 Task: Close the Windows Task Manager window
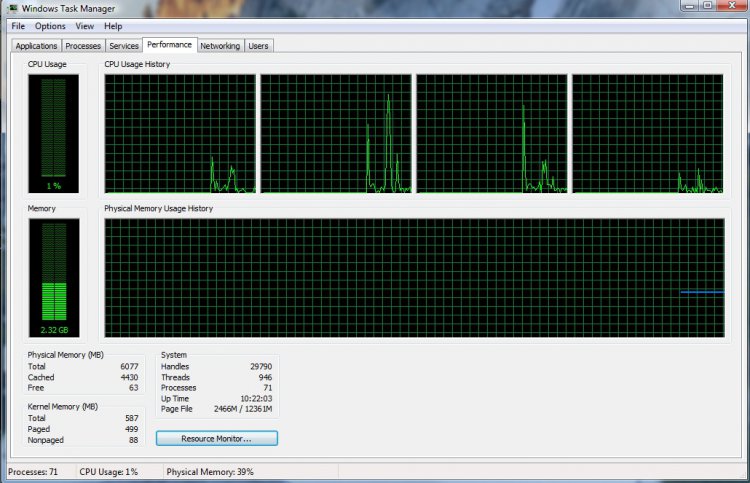(732, 6)
